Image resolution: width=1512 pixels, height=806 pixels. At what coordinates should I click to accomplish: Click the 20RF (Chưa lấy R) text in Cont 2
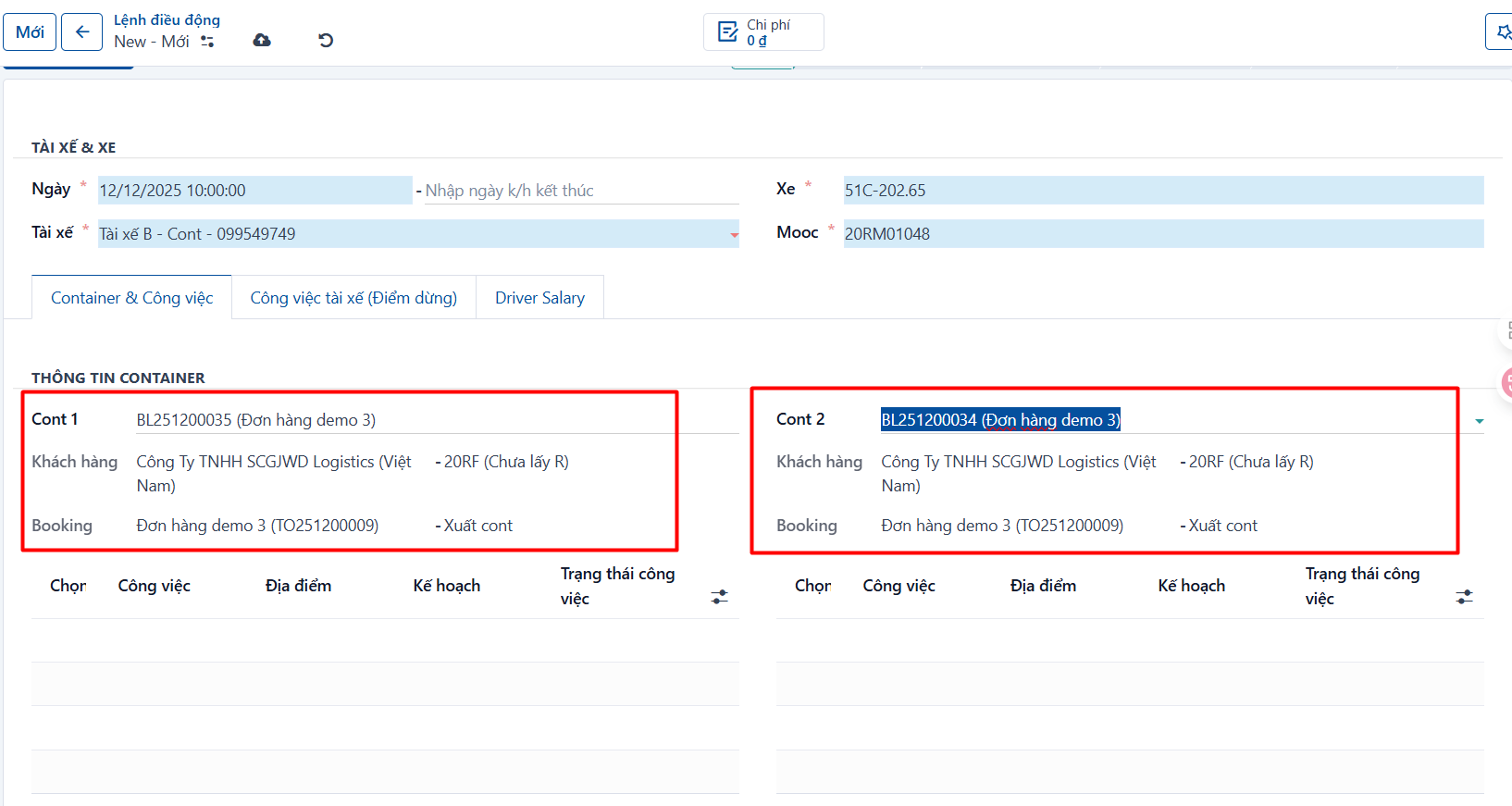point(1251,462)
